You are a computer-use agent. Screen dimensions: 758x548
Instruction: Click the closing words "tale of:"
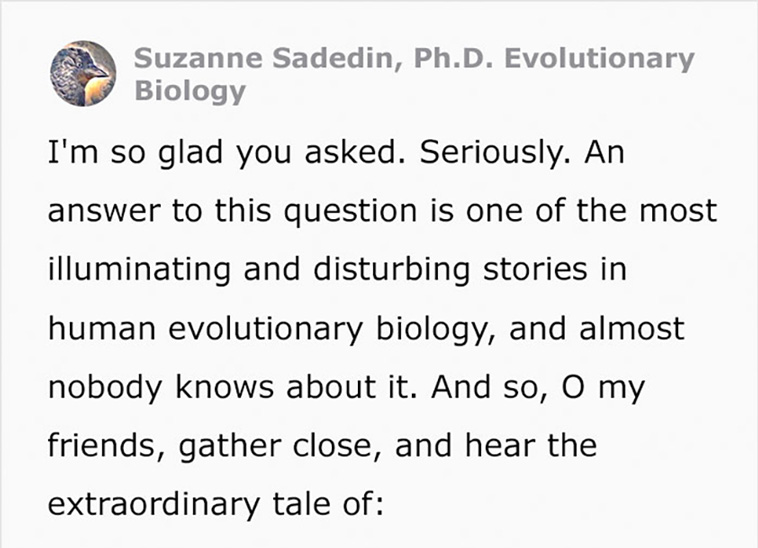[328, 504]
